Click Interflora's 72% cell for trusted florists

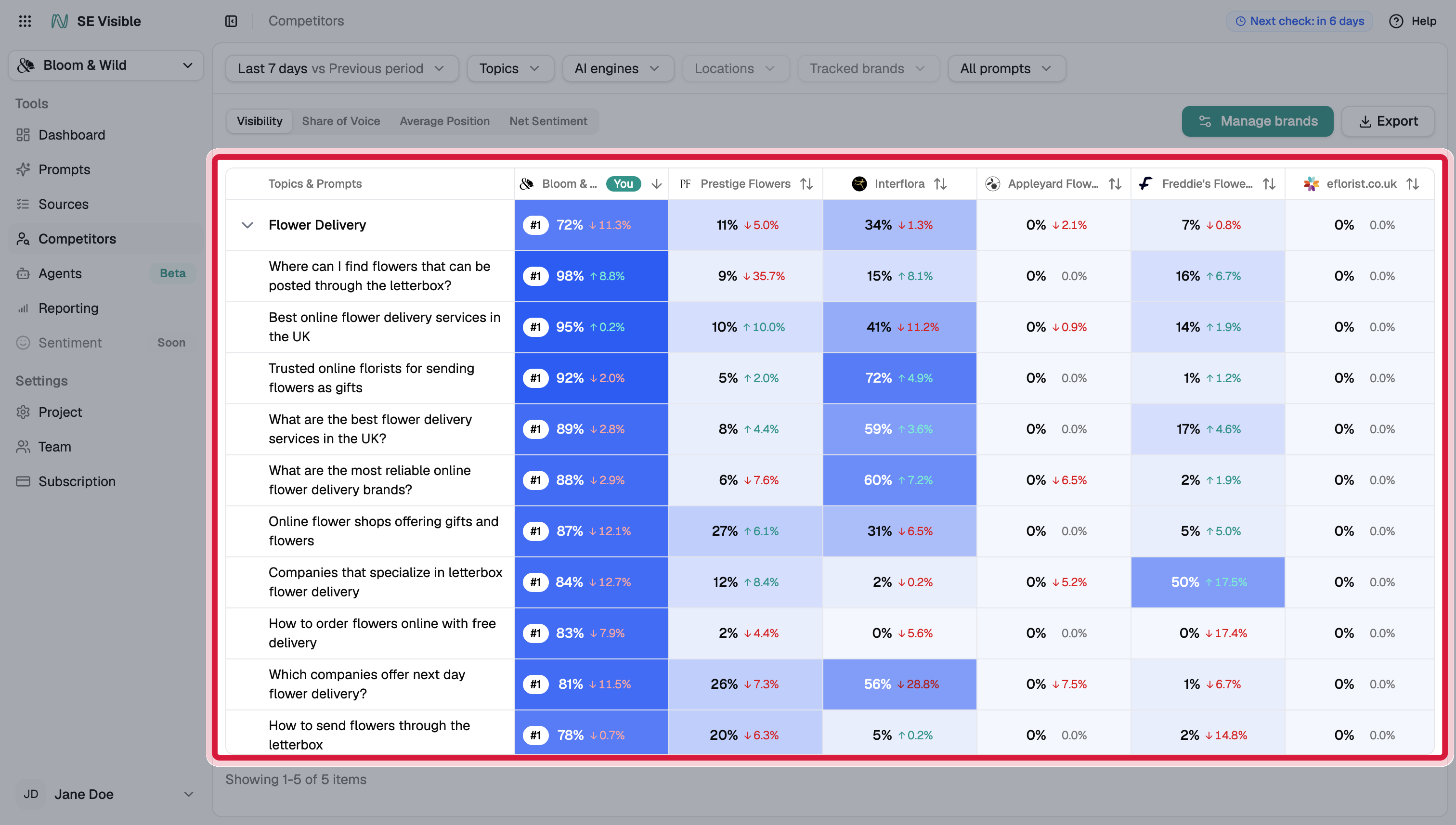[x=899, y=378]
